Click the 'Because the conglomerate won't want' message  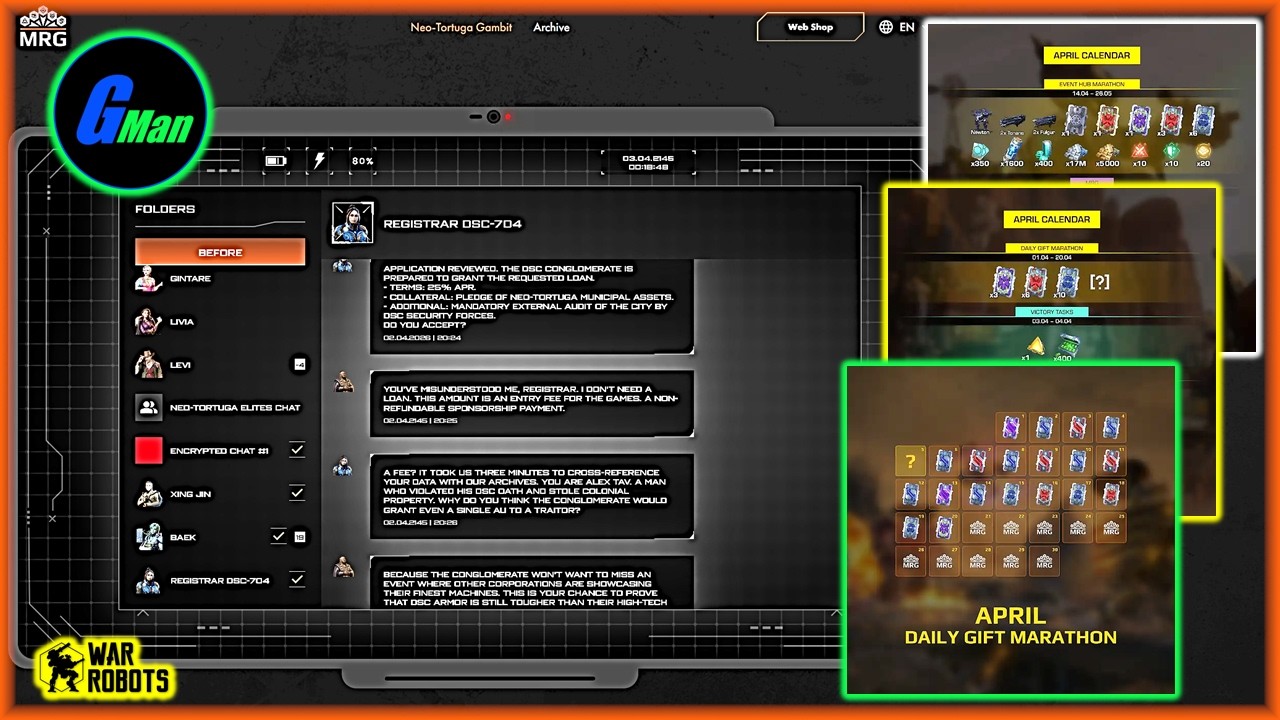pyautogui.click(x=532, y=582)
